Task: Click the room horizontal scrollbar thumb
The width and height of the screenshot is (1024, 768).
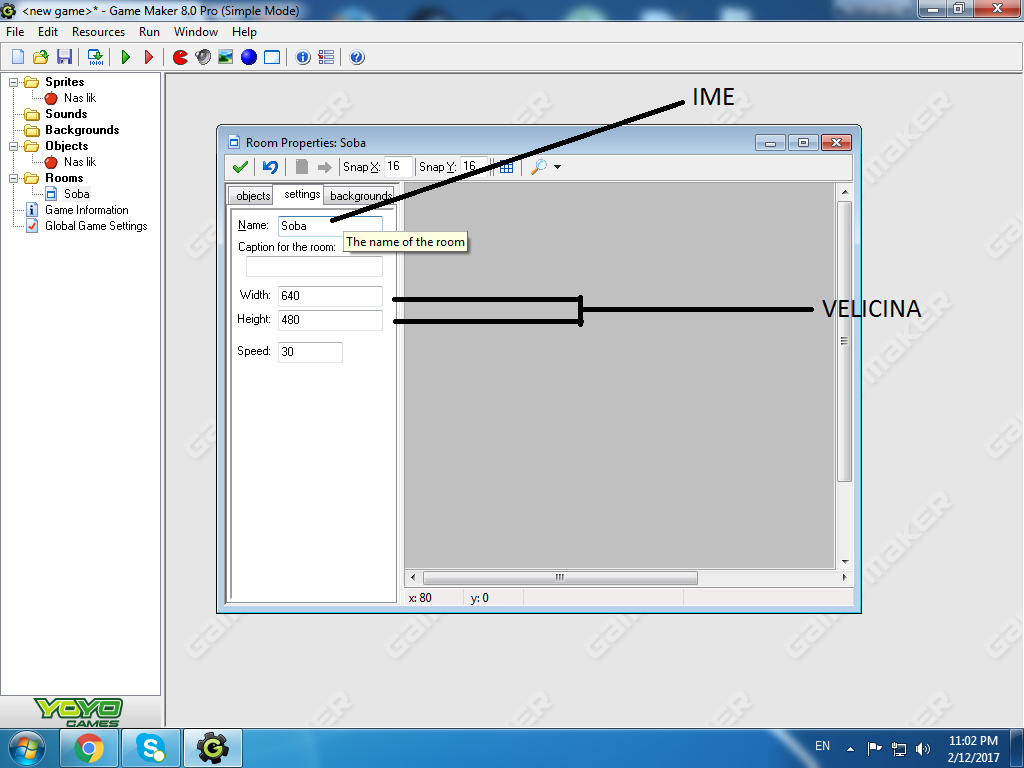Action: point(560,578)
